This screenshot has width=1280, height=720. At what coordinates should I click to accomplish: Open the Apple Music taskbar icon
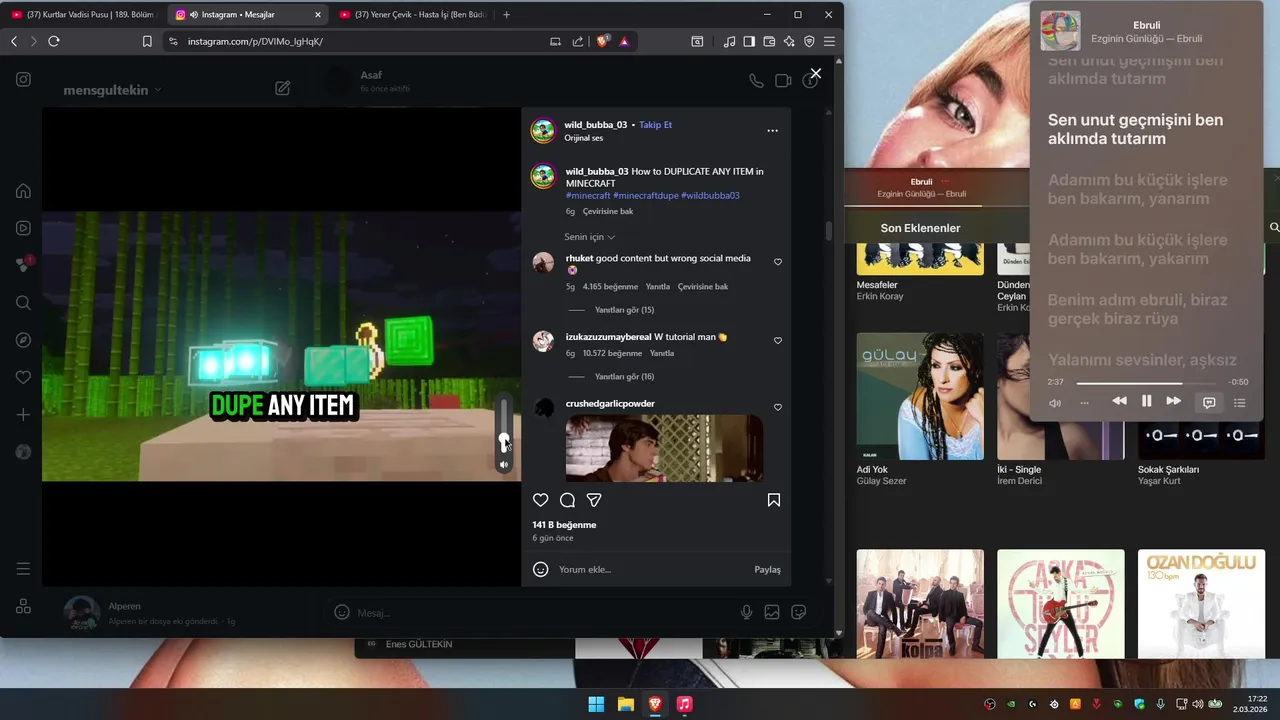pyautogui.click(x=684, y=704)
